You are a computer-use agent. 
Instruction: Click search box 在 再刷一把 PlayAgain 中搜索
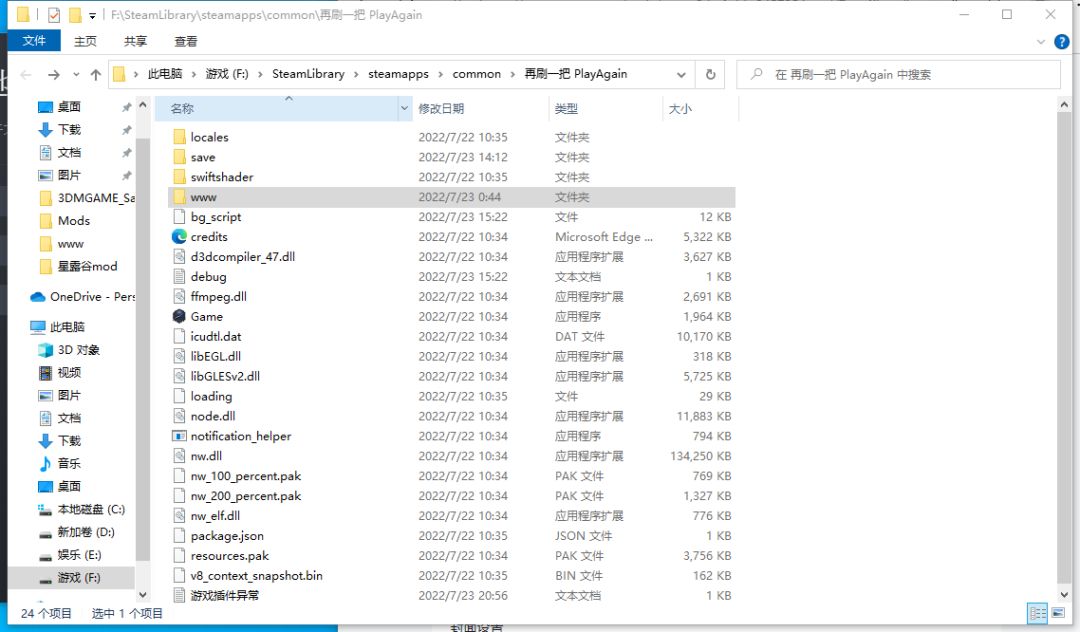[899, 74]
